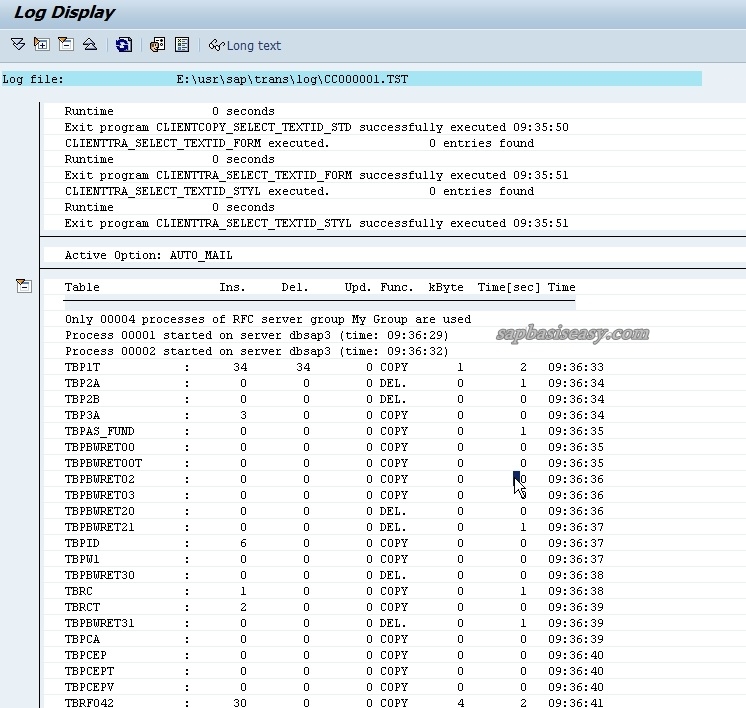Select the 'Log file:' label
This screenshot has width=746, height=708.
tap(33, 79)
